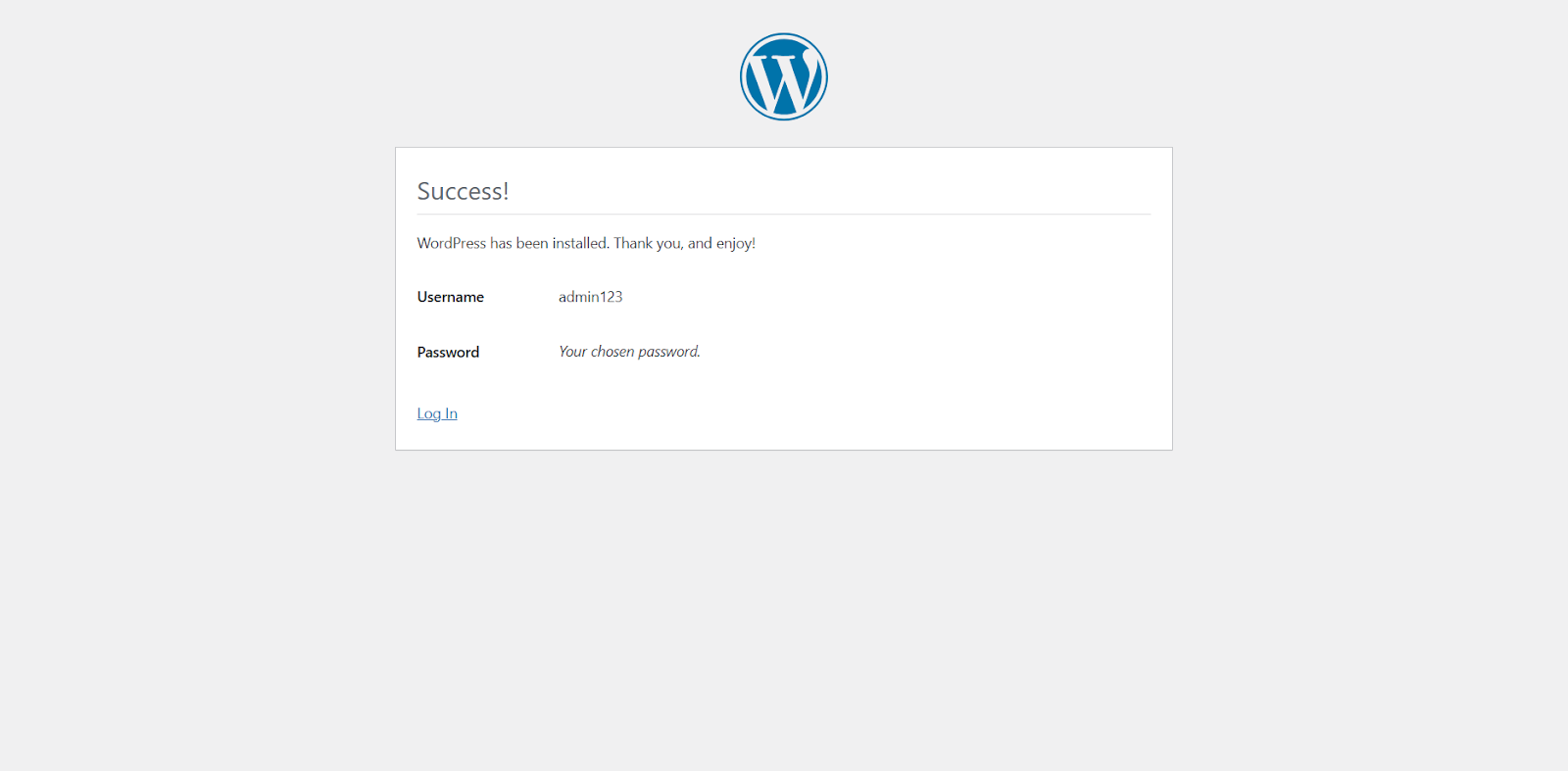Click the divider line under Success! heading
The image size is (1568, 771).
pos(784,214)
